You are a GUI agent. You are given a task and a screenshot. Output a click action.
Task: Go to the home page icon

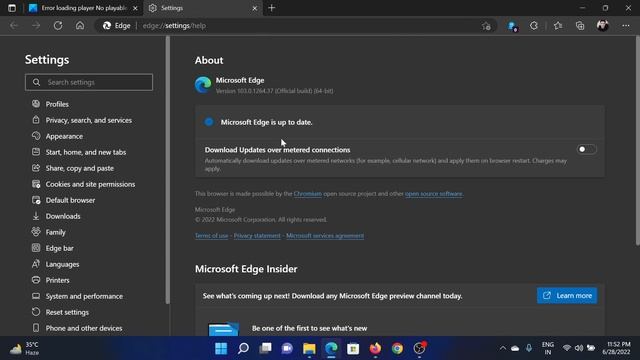(x=80, y=26)
